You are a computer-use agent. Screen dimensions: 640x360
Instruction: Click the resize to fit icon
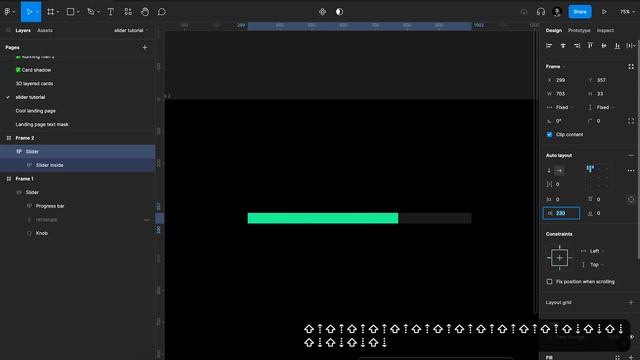(x=631, y=67)
